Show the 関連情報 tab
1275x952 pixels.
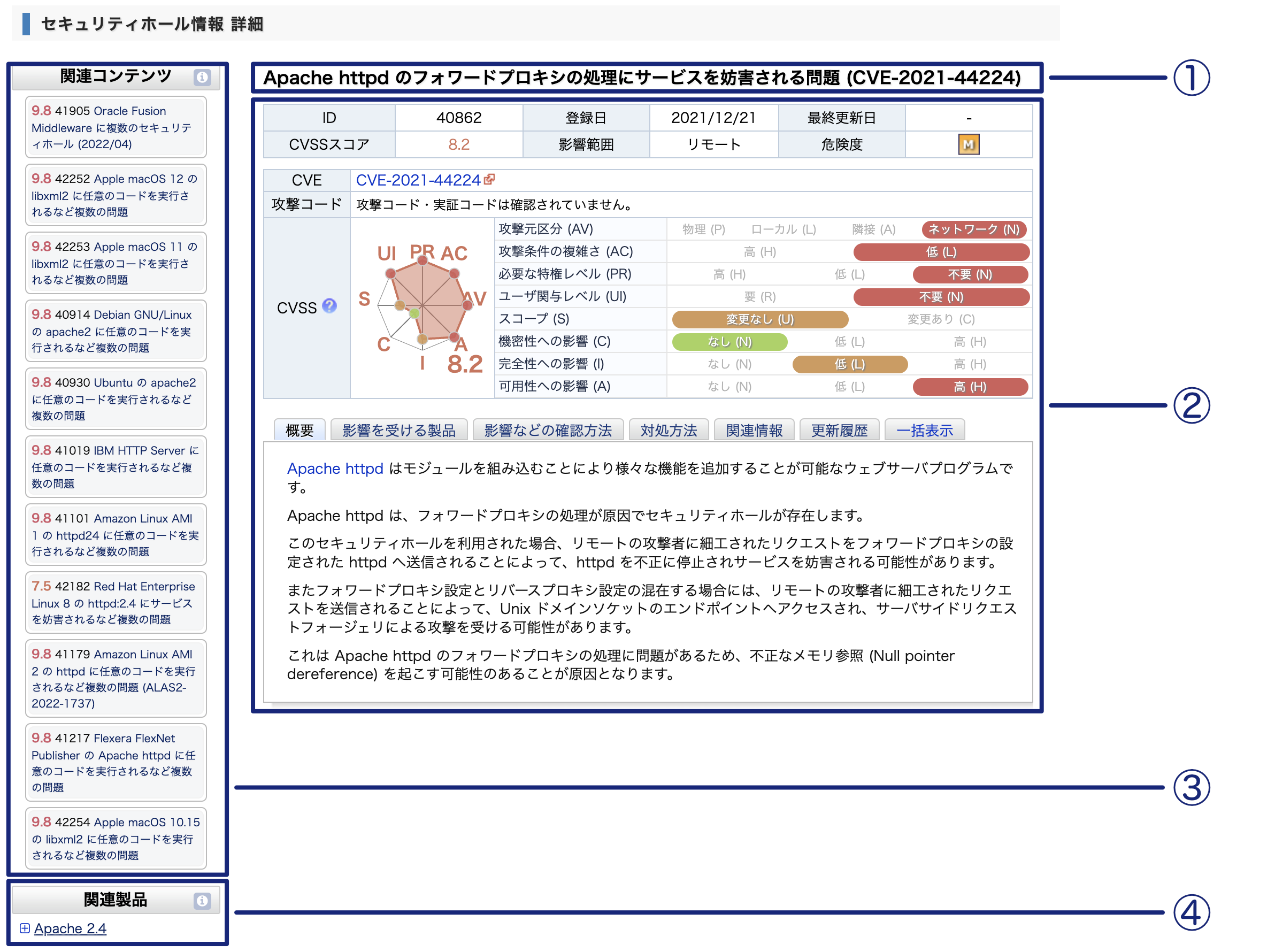(754, 430)
